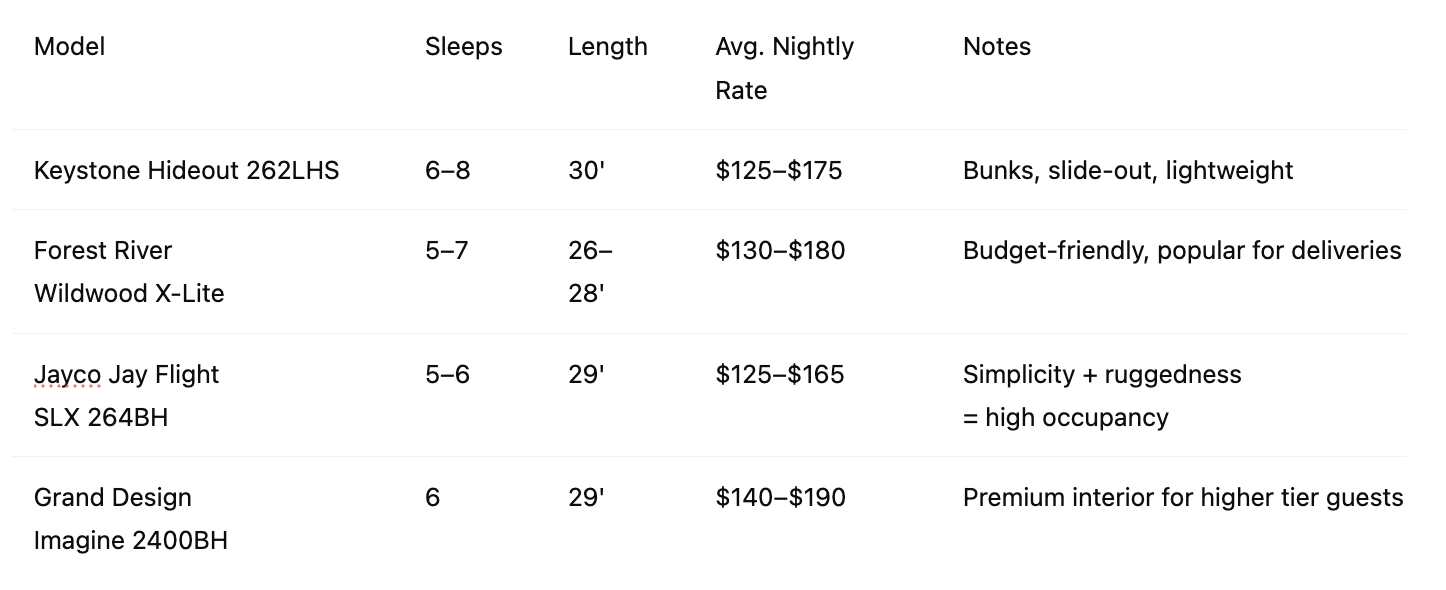Click the Budget-friendly, popular for deliveries note
This screenshot has height=590, width=1446.
coord(1182,250)
